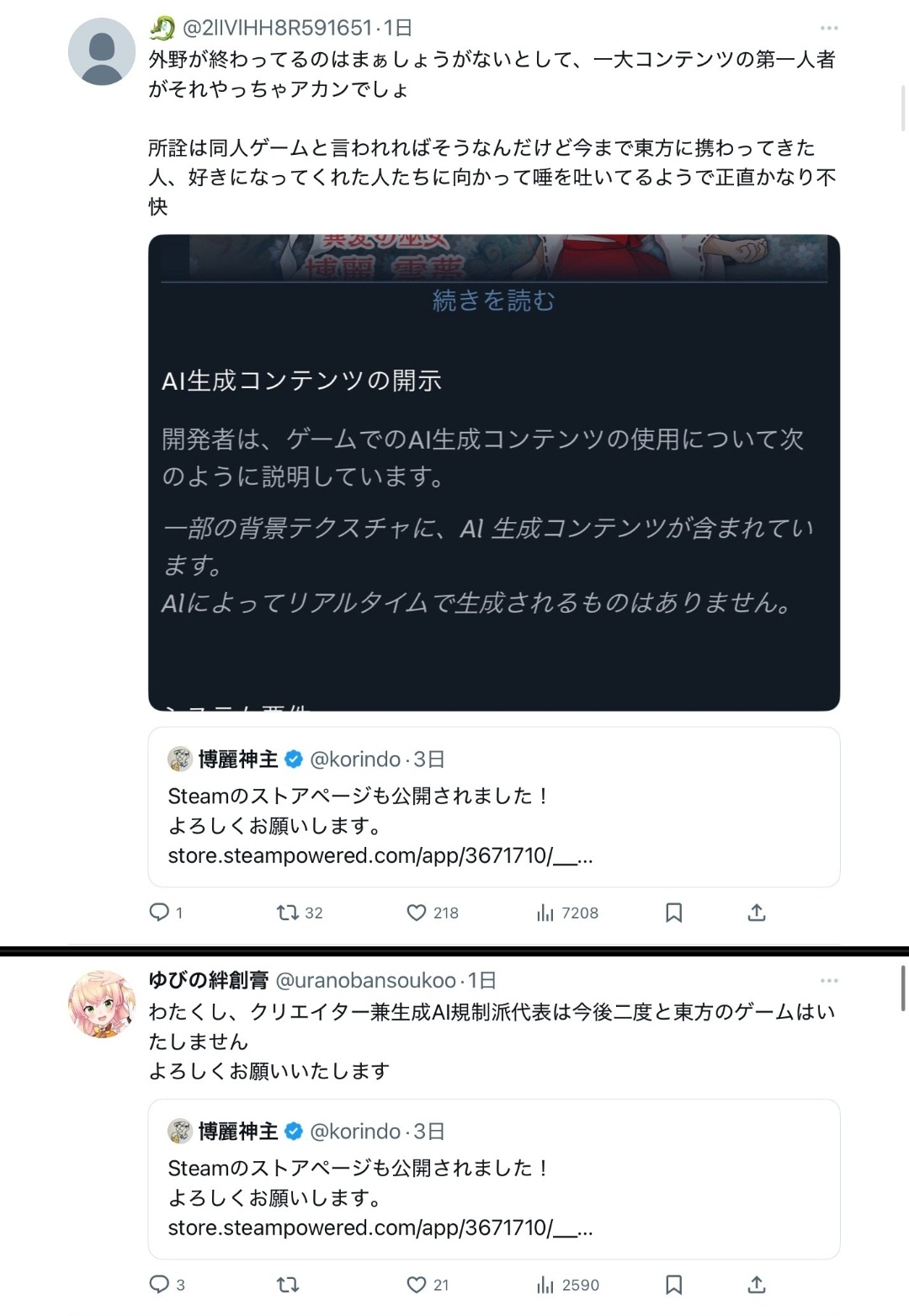Share the first tweet
The image size is (909, 1316).
coord(757,912)
